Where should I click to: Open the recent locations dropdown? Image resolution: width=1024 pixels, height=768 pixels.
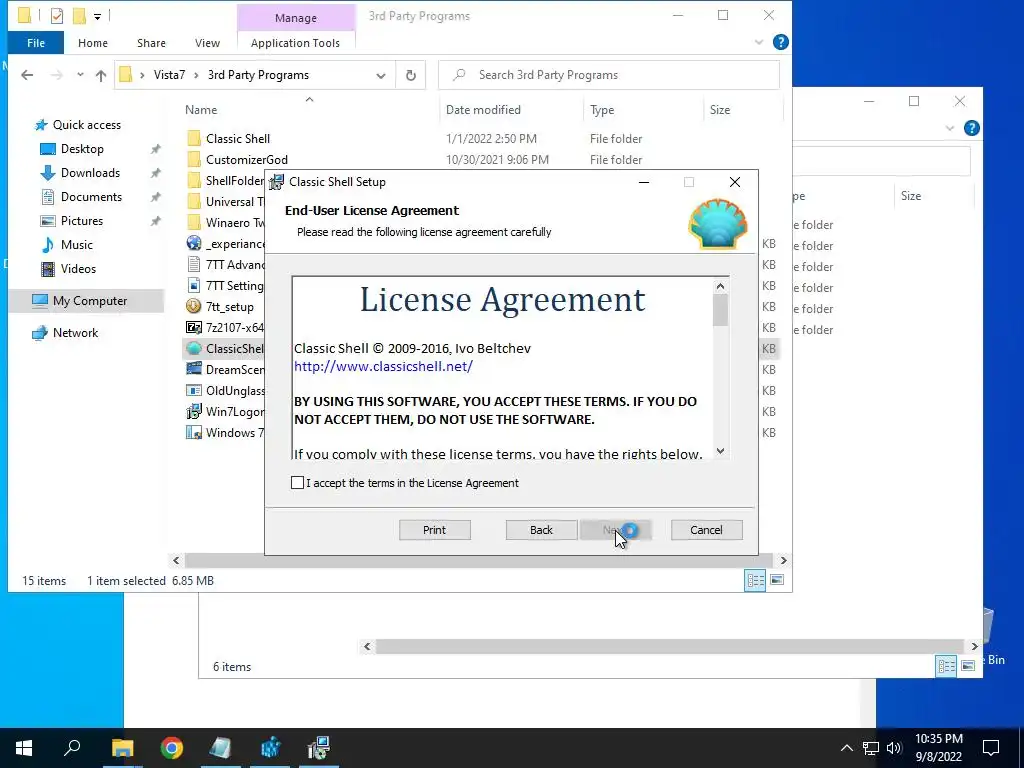(x=80, y=75)
